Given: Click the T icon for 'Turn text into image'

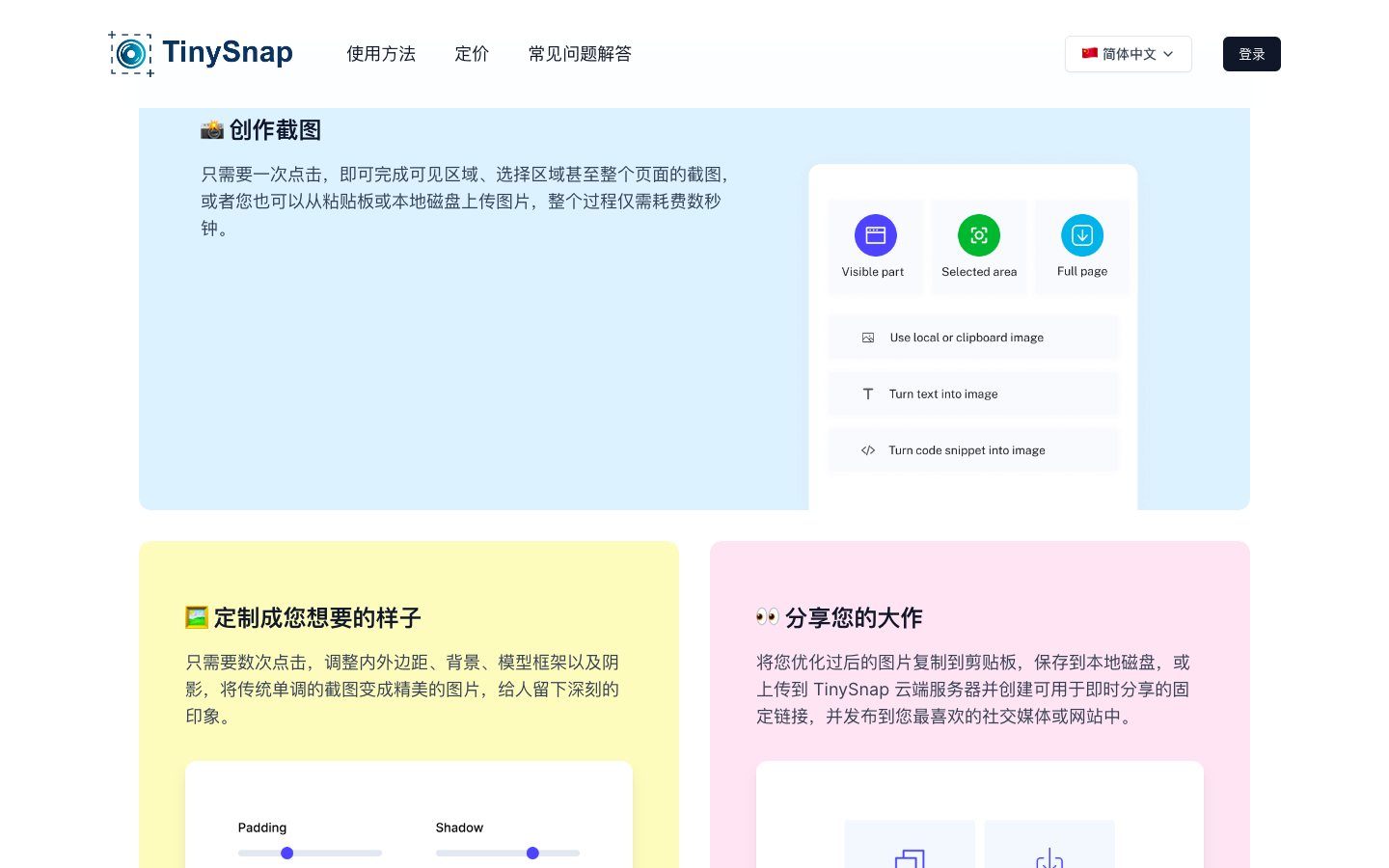Looking at the screenshot, I should (x=868, y=393).
